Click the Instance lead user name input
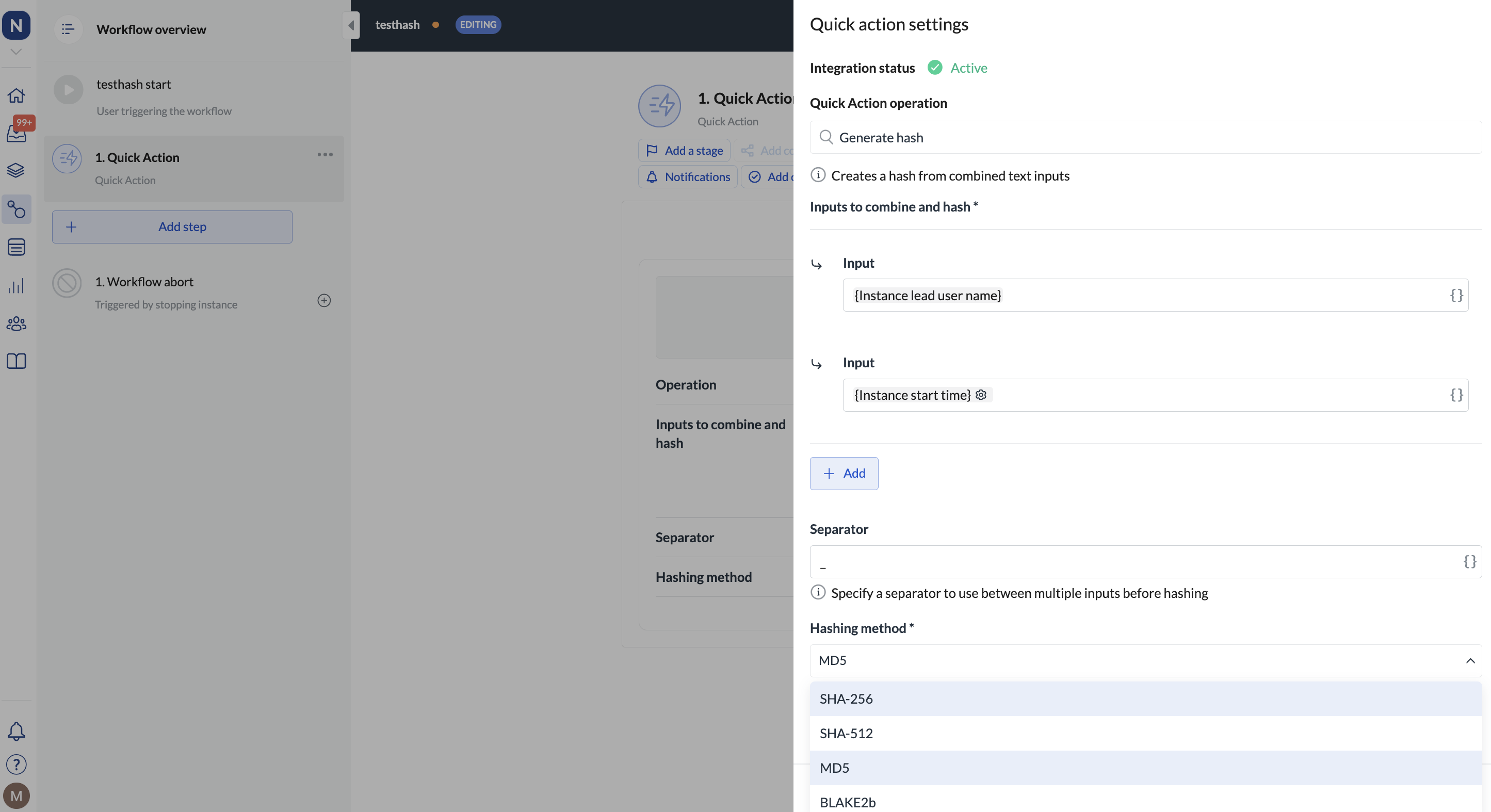The height and width of the screenshot is (812, 1491). 1155,295
